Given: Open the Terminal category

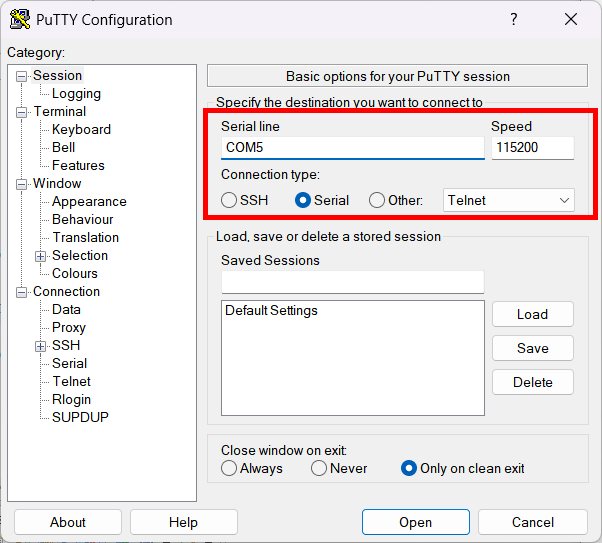Looking at the screenshot, I should point(60,112).
